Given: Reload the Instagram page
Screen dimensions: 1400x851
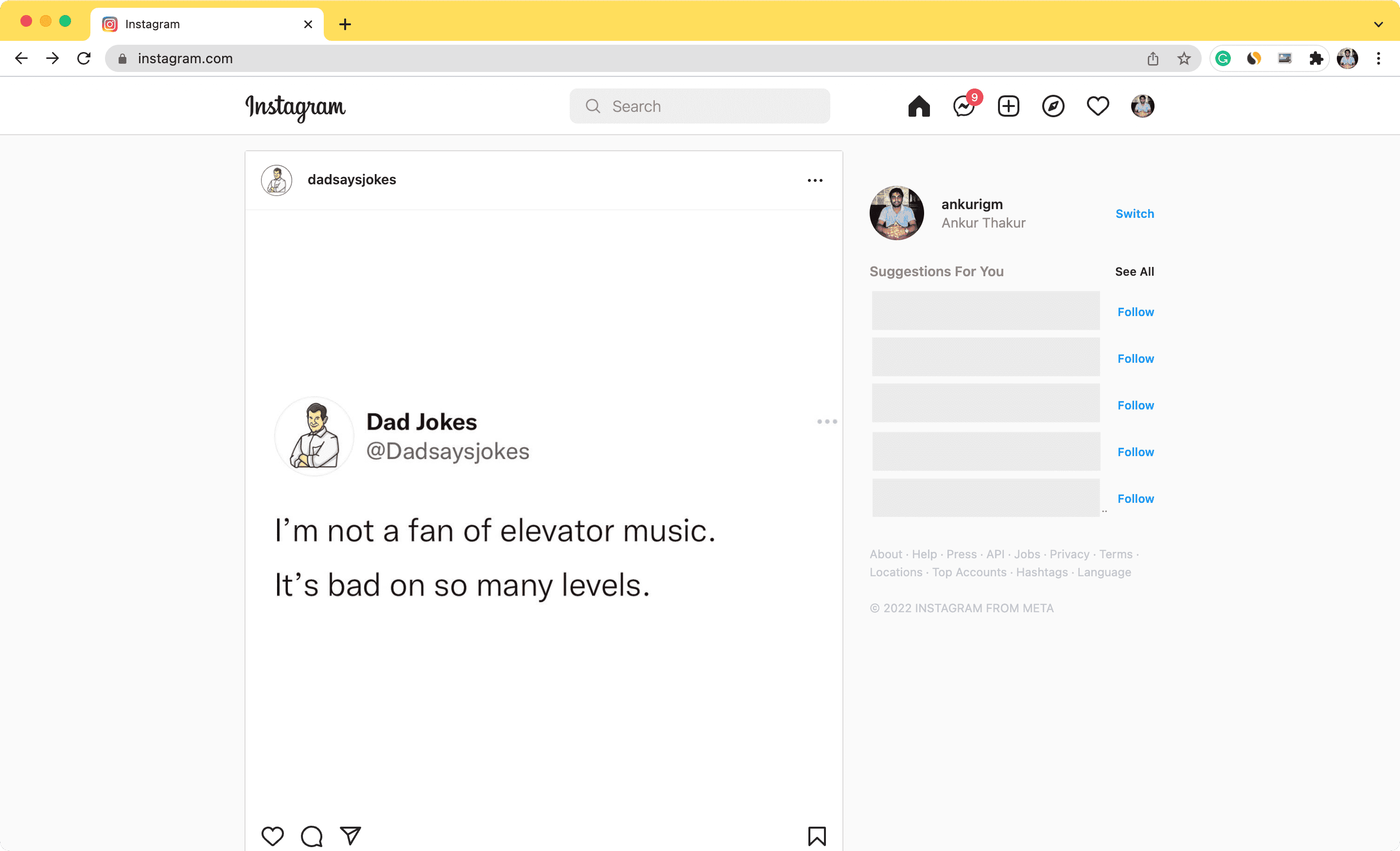Looking at the screenshot, I should point(84,58).
